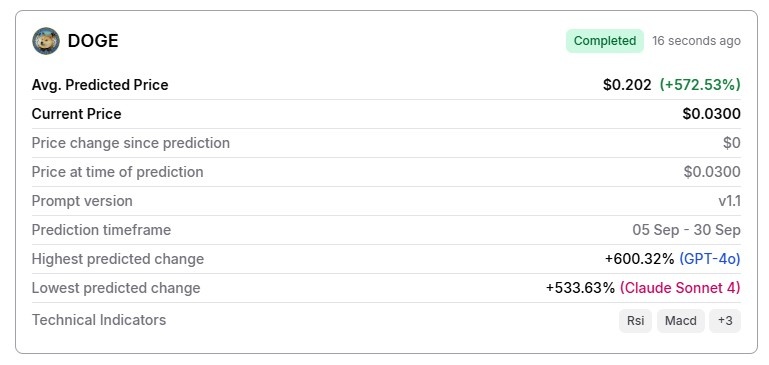
Task: Click the v1.1 prompt version value
Action: tap(729, 201)
